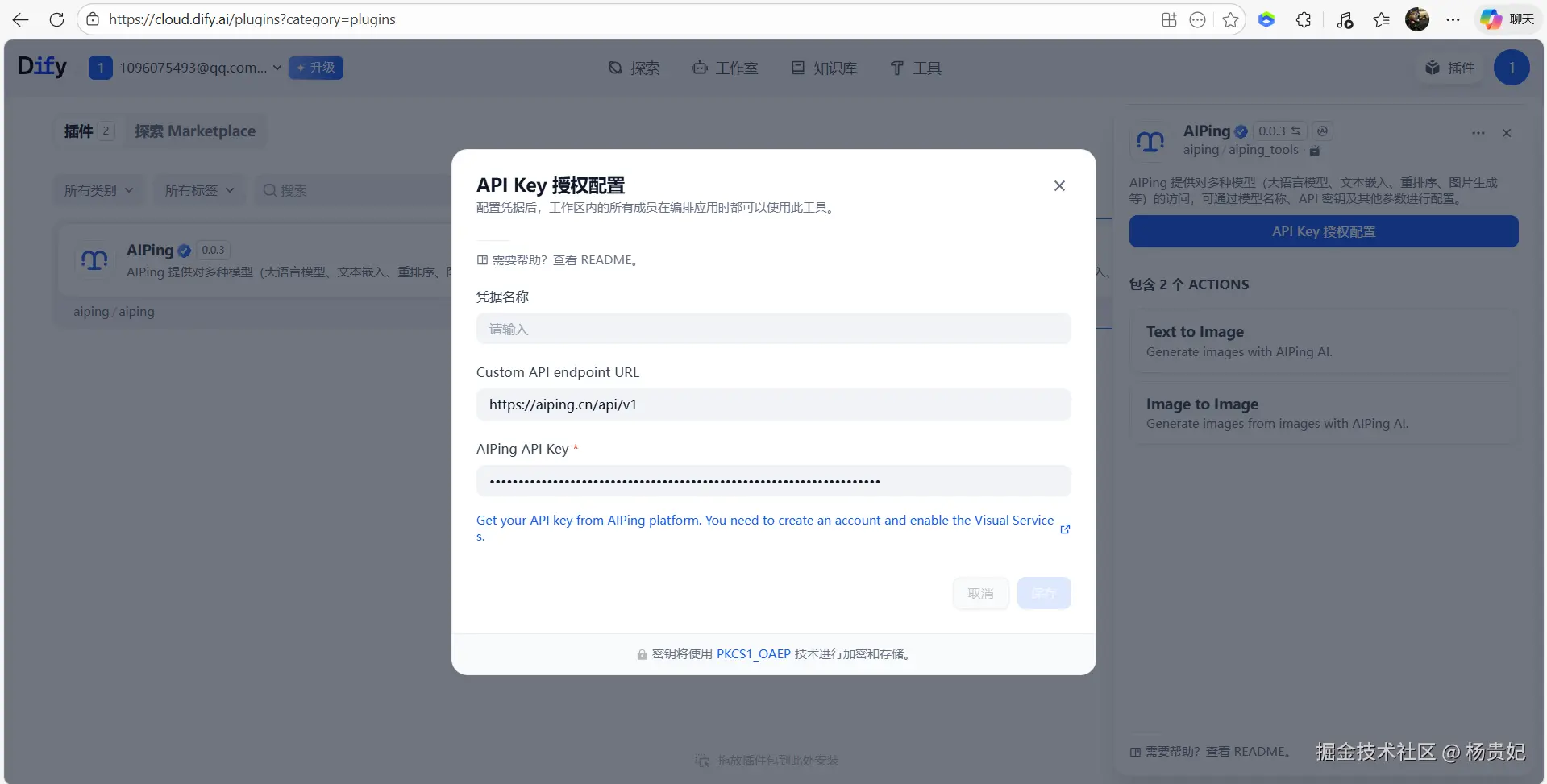1547x784 pixels.
Task: Open the favorites list icon
Action: tap(1382, 19)
